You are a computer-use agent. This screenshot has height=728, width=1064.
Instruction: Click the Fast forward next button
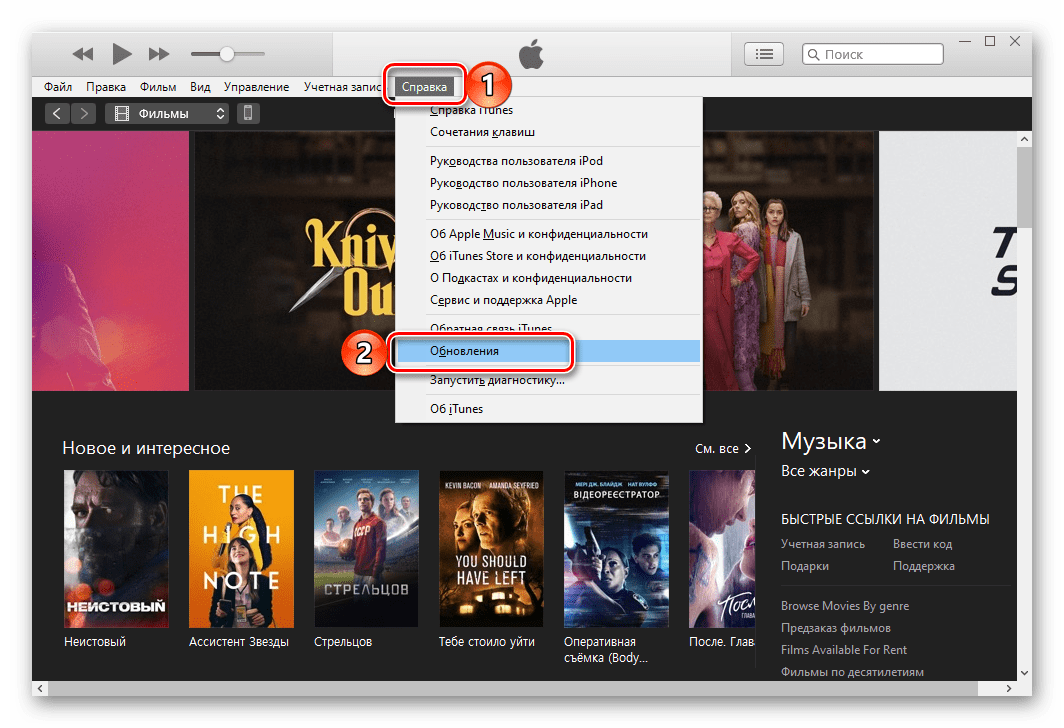click(159, 54)
